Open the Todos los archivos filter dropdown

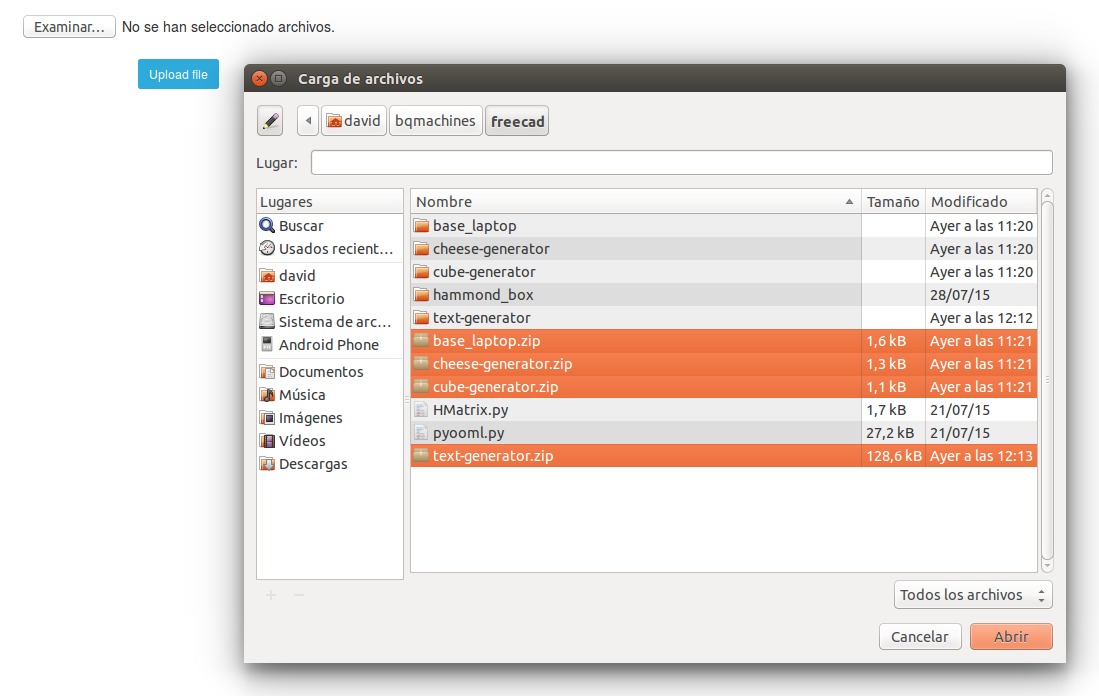(x=973, y=594)
